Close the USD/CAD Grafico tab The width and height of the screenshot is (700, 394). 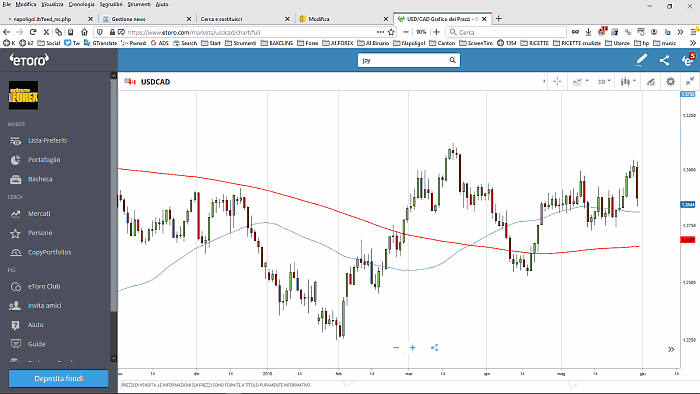484,19
